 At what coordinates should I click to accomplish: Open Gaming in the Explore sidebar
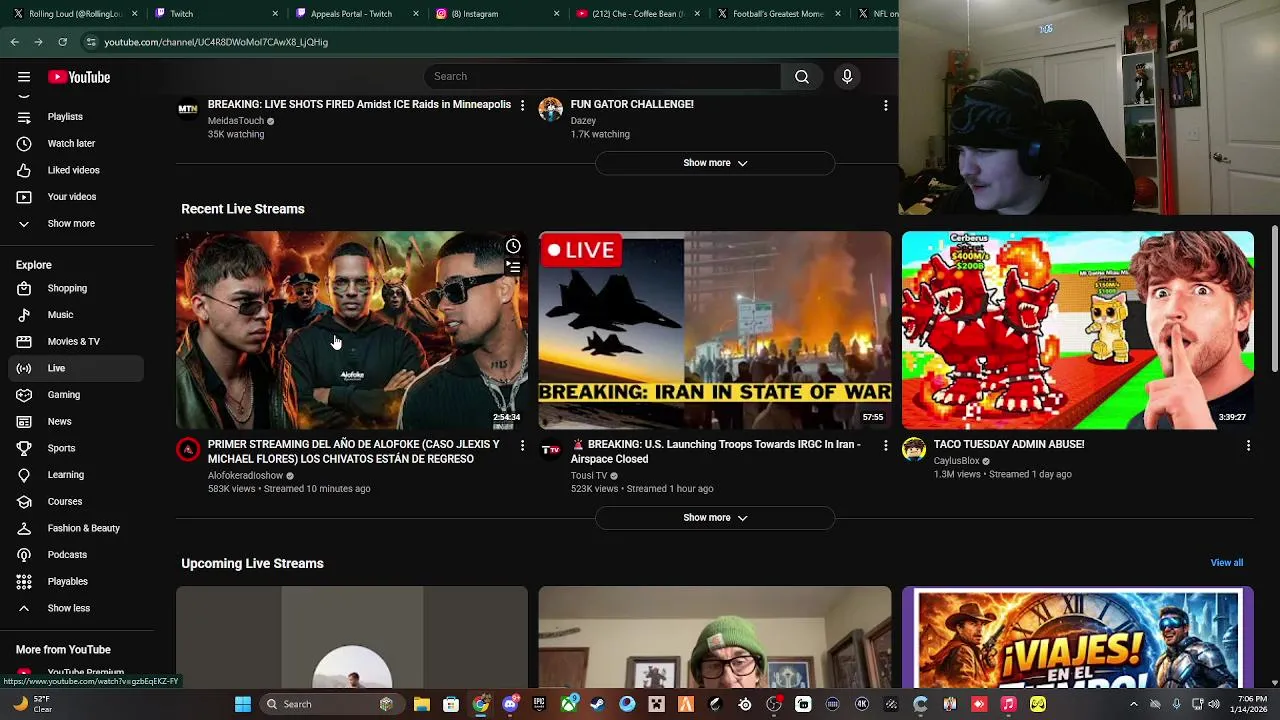click(75, 395)
